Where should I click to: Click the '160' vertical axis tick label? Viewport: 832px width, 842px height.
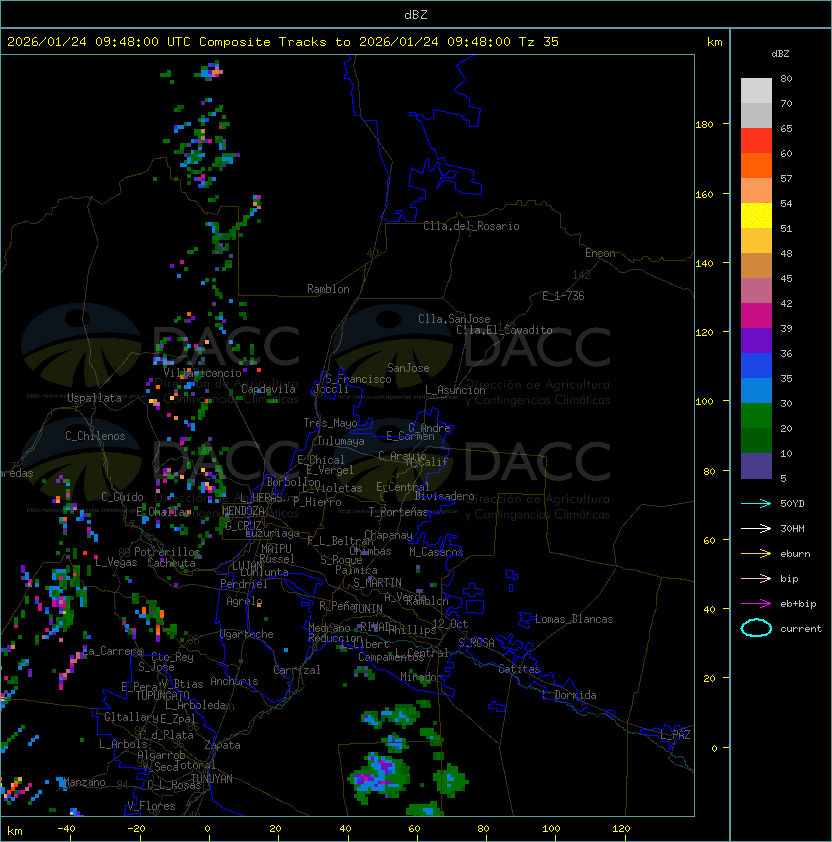[704, 194]
